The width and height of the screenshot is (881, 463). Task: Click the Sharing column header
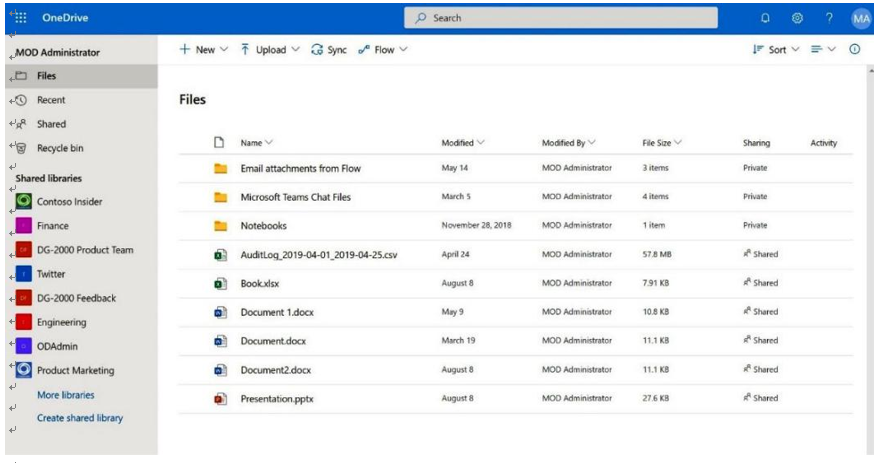756,143
